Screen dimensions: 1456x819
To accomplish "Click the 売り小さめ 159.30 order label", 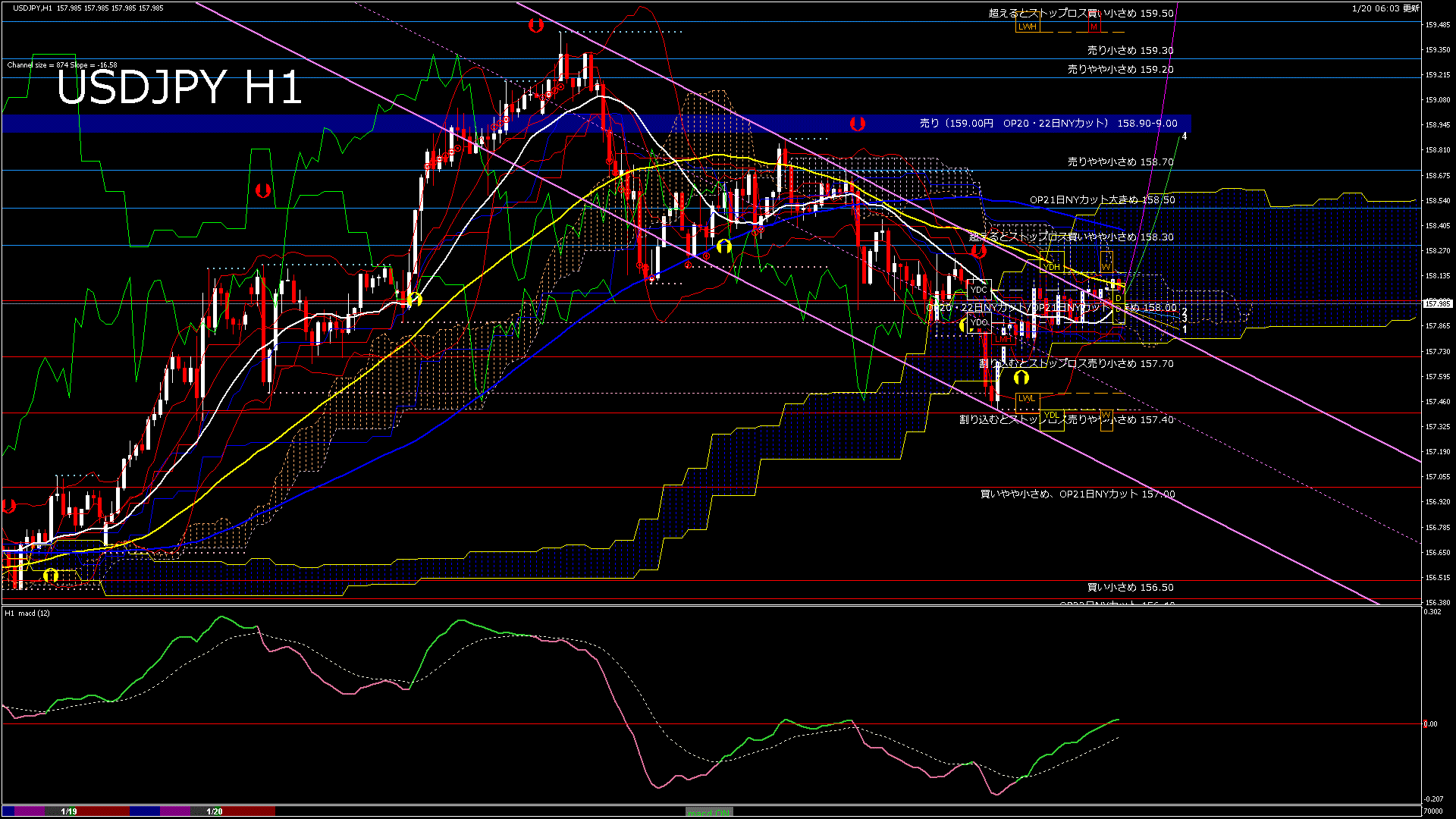I will click(1130, 51).
